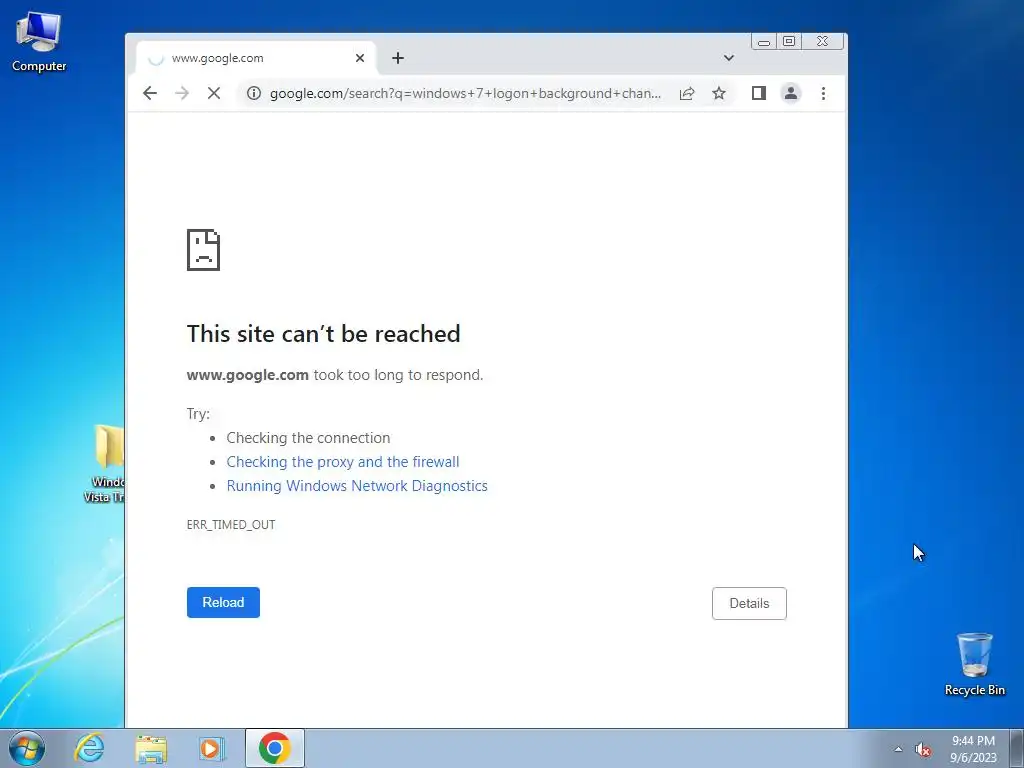The width and height of the screenshot is (1024, 768).
Task: Open the side panel icon
Action: pos(758,93)
